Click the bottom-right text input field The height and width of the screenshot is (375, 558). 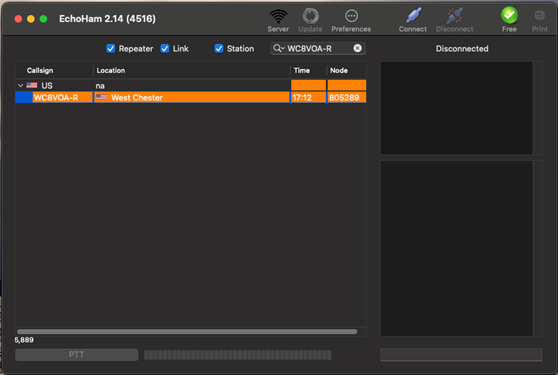(461, 355)
